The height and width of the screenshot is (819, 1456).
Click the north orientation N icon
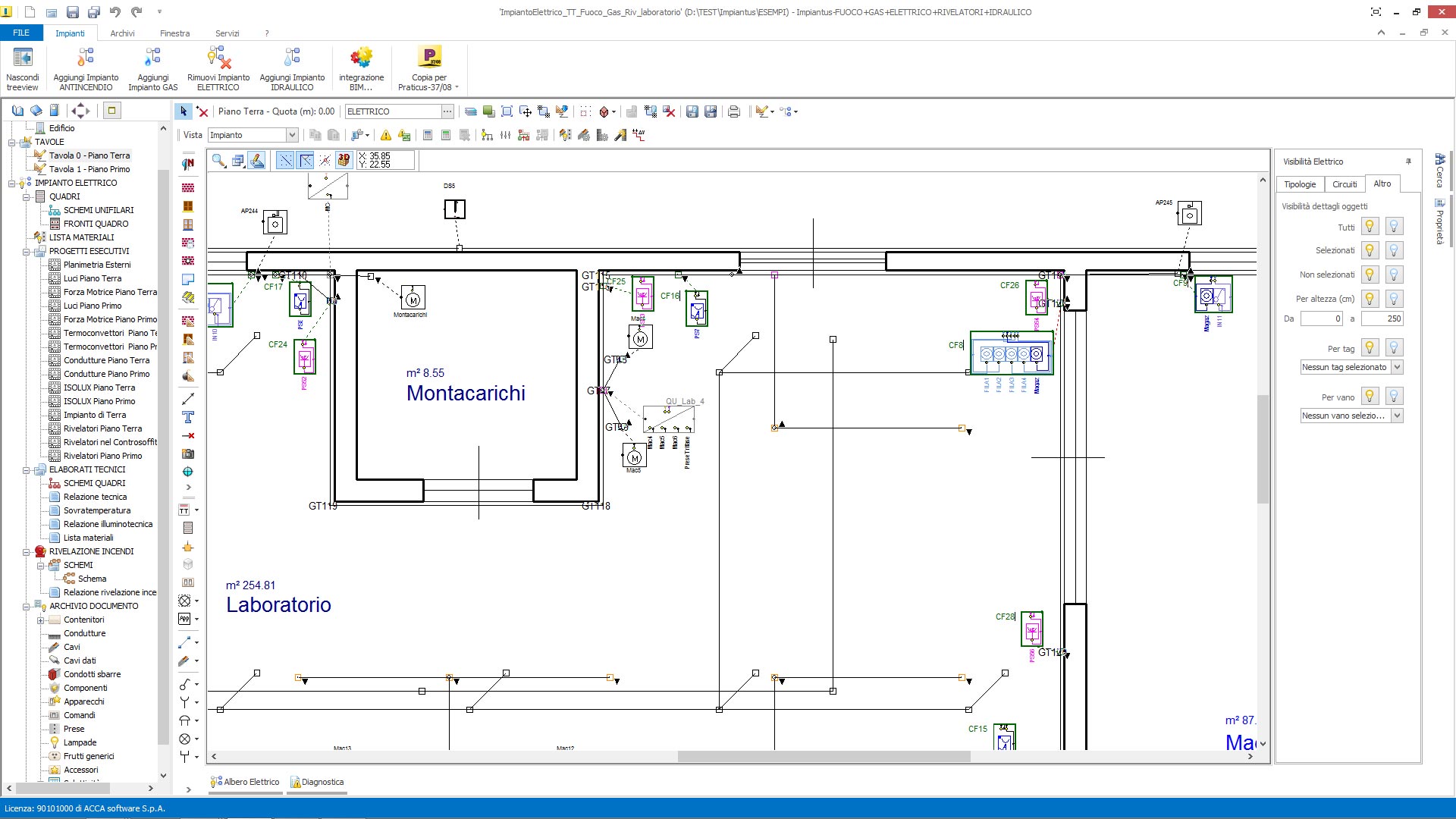pyautogui.click(x=188, y=163)
